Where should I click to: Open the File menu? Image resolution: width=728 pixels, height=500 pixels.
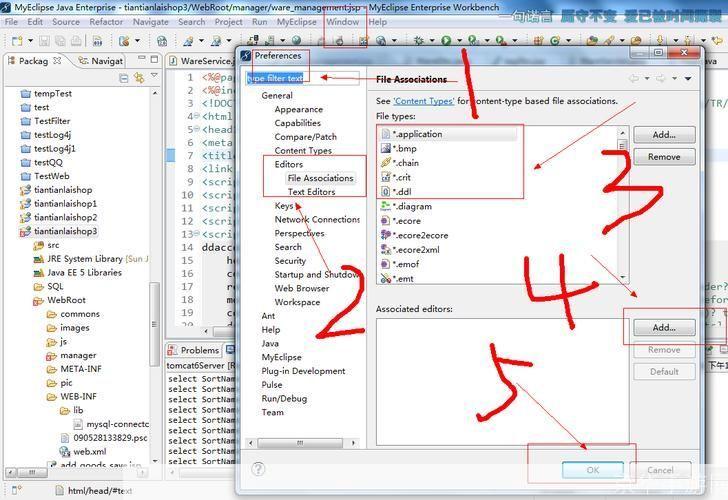11,22
